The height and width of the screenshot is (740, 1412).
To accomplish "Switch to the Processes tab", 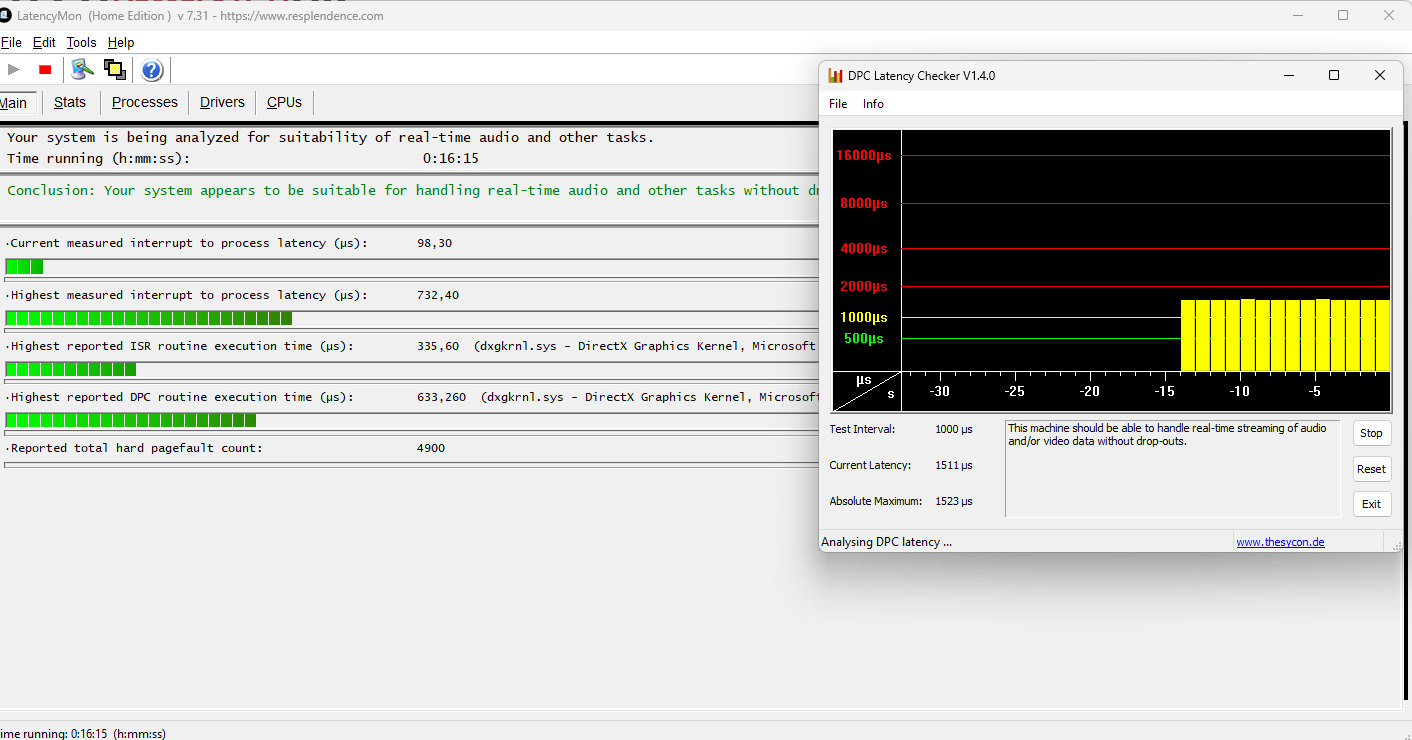I will coord(145,103).
